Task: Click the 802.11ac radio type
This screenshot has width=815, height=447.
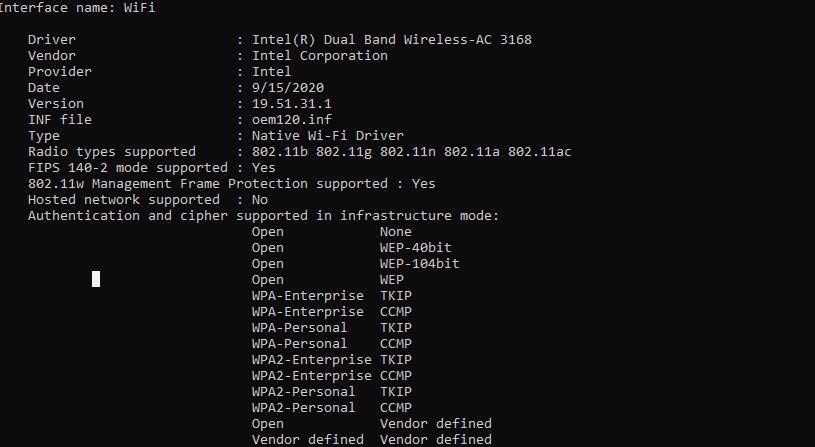Action: click(x=540, y=152)
